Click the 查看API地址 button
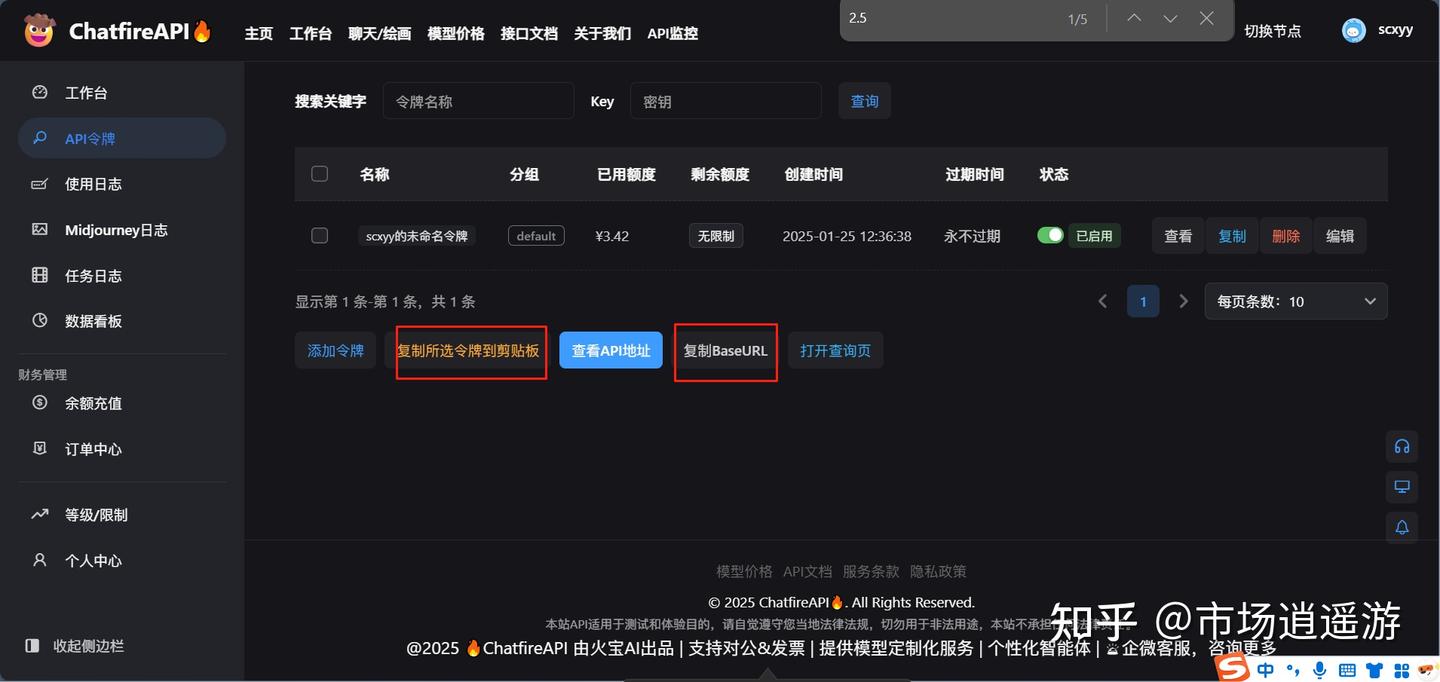The image size is (1440, 682). [610, 350]
